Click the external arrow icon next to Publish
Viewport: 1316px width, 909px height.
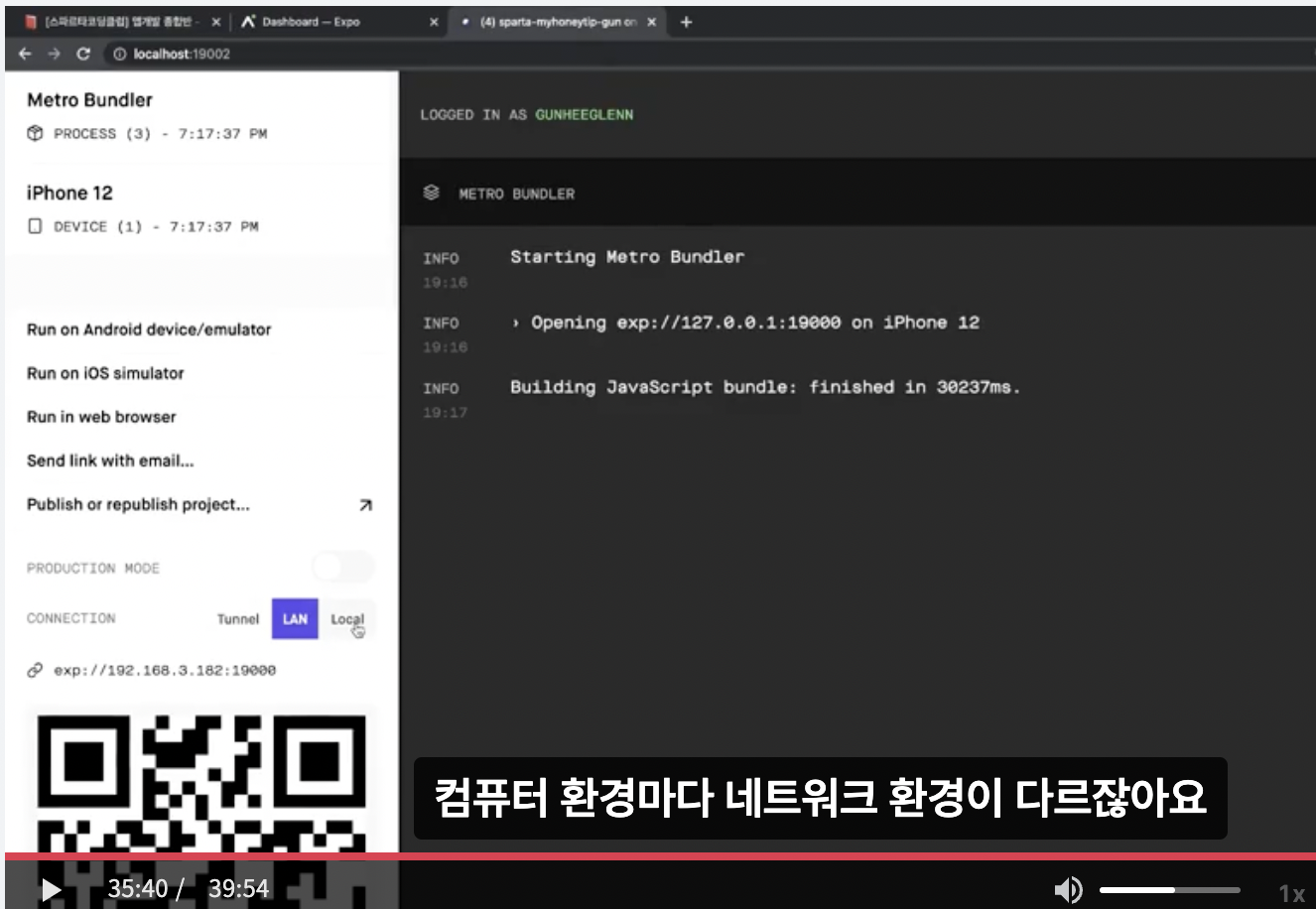pos(365,505)
